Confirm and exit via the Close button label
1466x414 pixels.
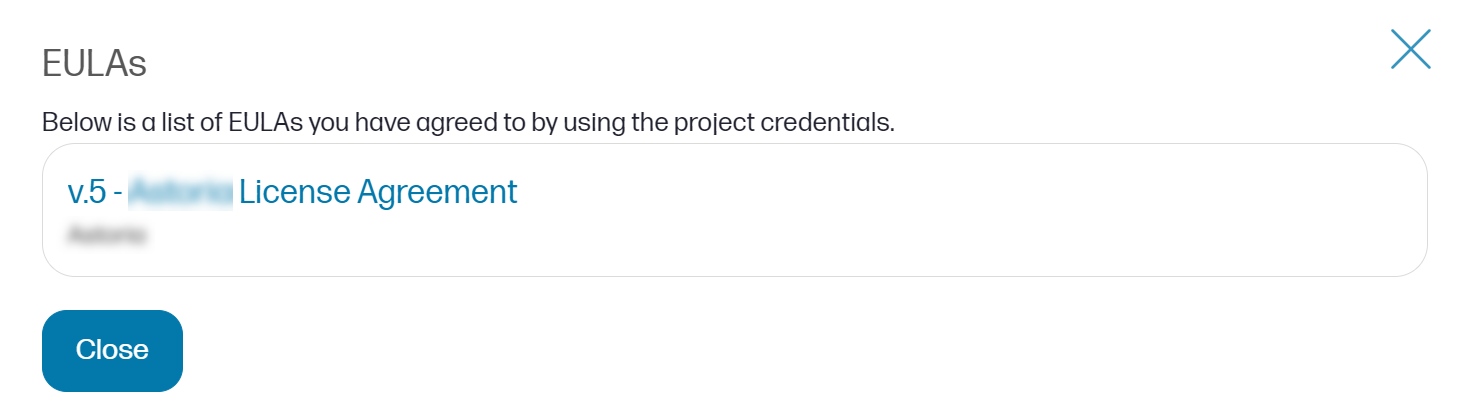112,350
